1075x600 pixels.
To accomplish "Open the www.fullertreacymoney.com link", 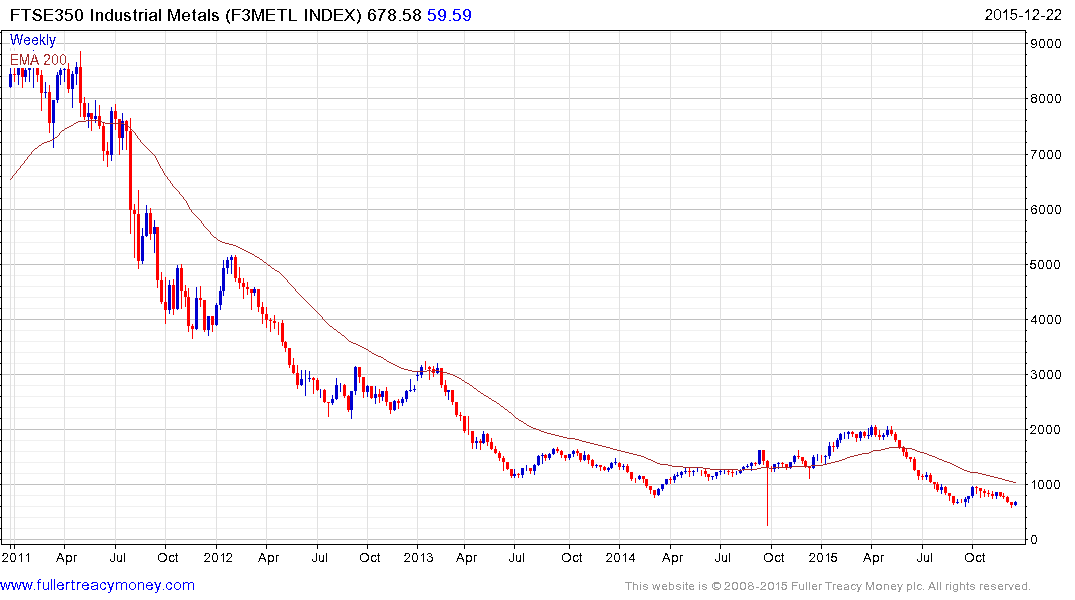I will coord(97,585).
